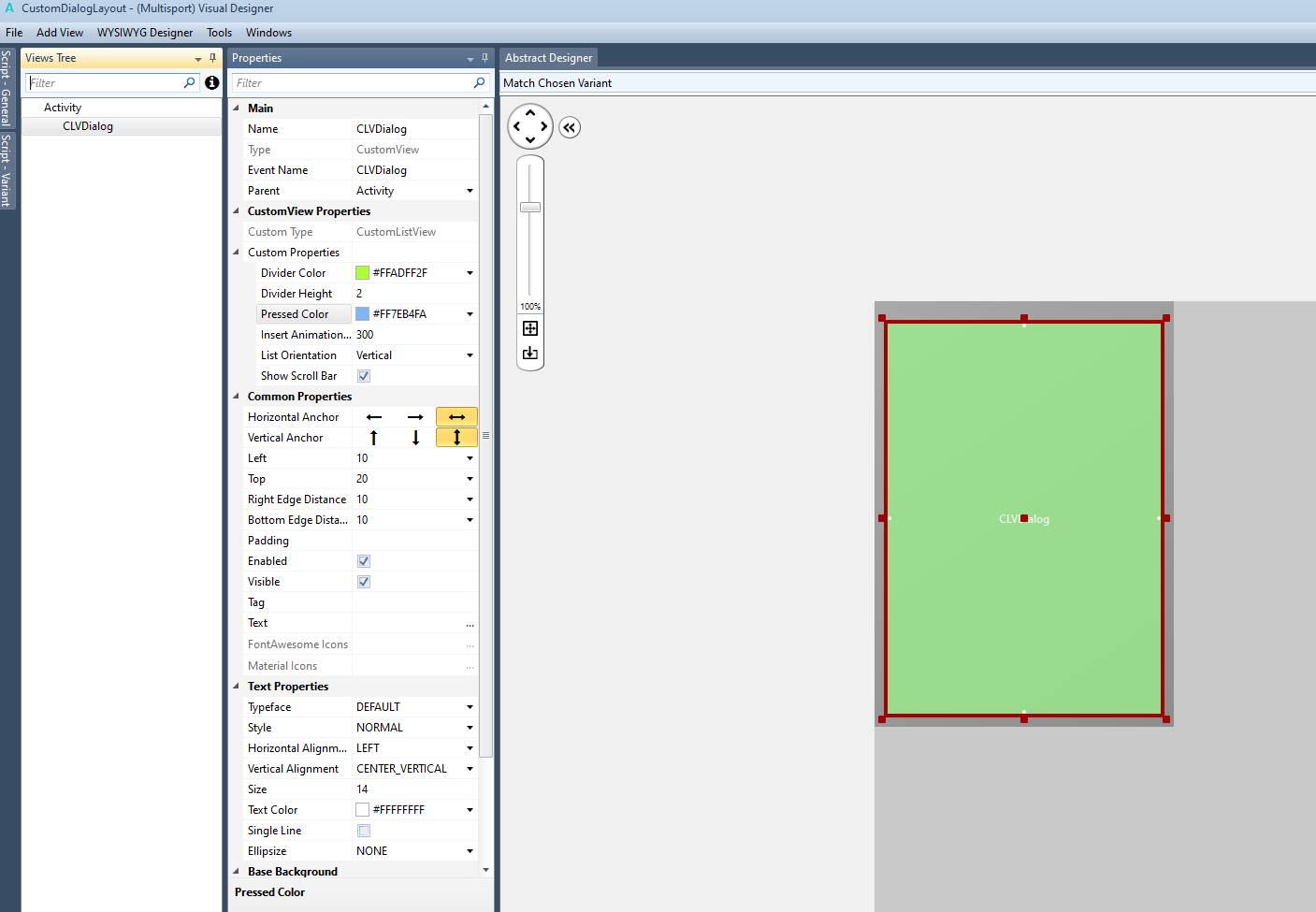Open Script - General side tab
Viewport: 1316px width, 912px height.
click(x=7, y=88)
